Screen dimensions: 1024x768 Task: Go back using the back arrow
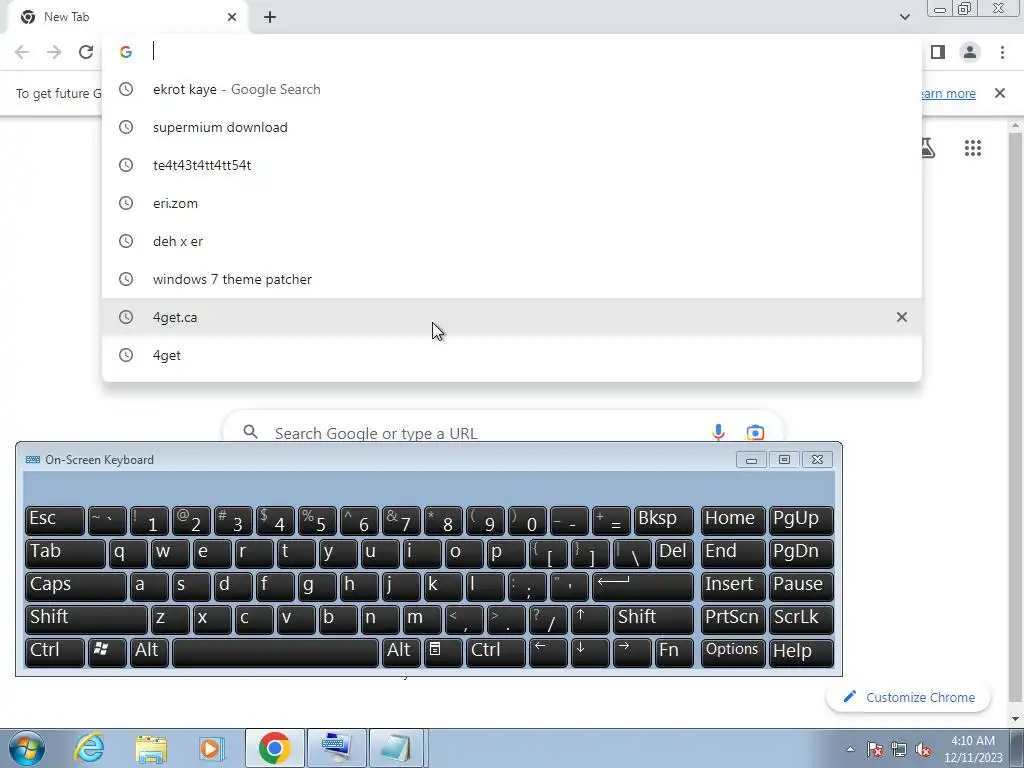(x=22, y=52)
